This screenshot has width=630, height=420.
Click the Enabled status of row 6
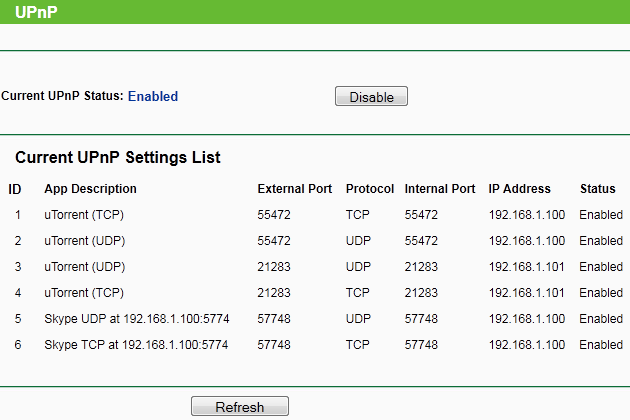[x=600, y=345]
